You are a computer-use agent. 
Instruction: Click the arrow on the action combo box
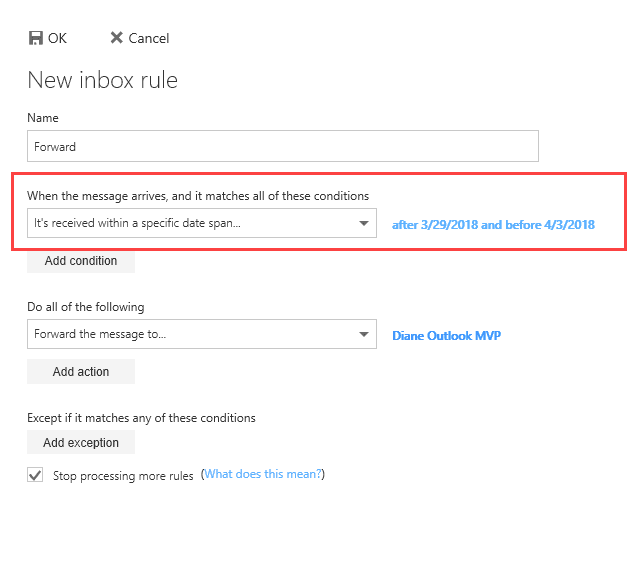pyautogui.click(x=363, y=334)
